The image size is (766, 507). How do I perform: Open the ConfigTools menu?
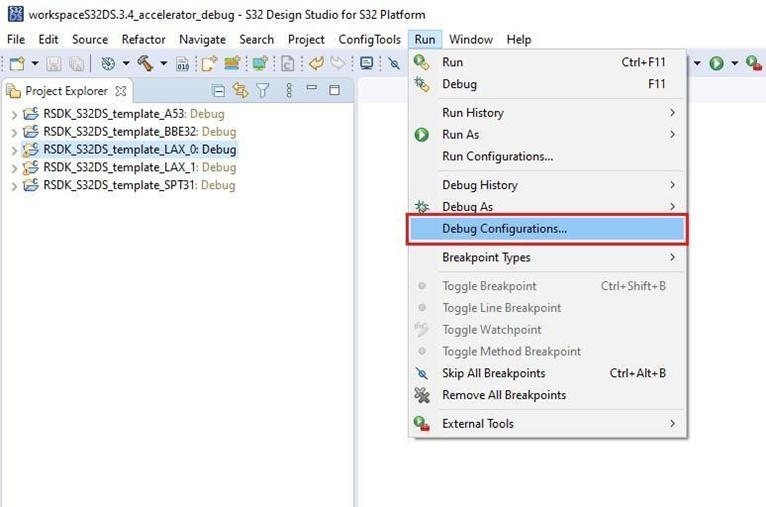369,40
